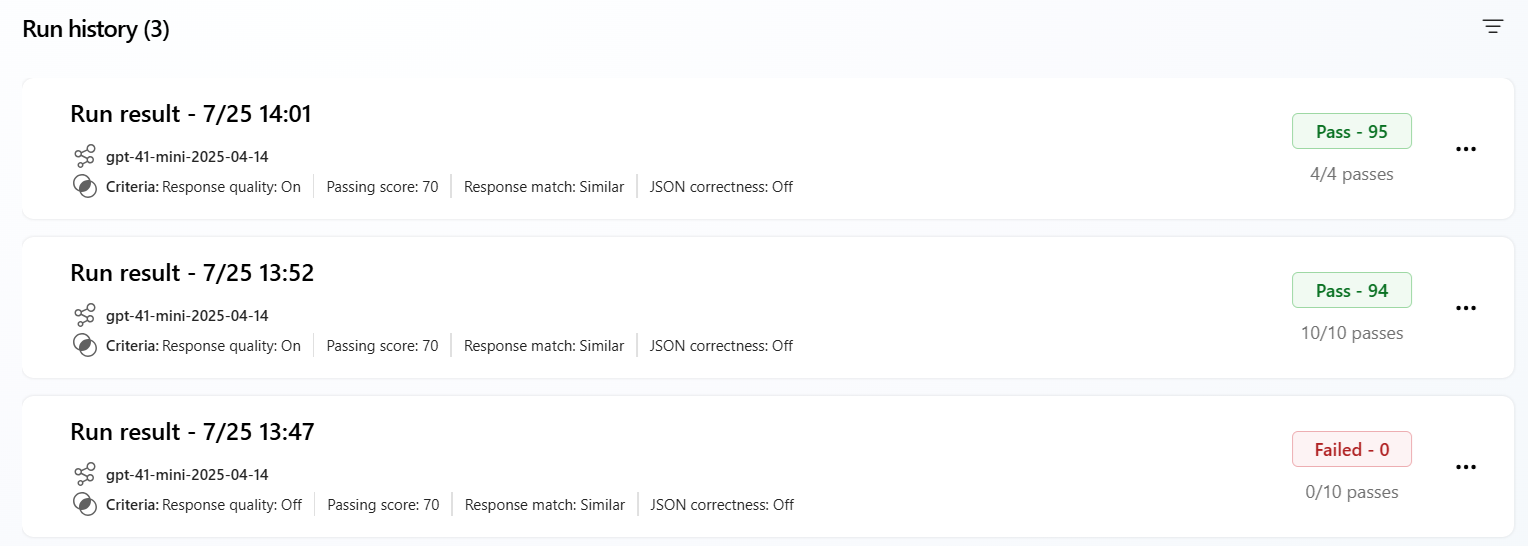This screenshot has height=546, width=1528.
Task: Open more options for the 13:52 run
Action: click(1466, 308)
